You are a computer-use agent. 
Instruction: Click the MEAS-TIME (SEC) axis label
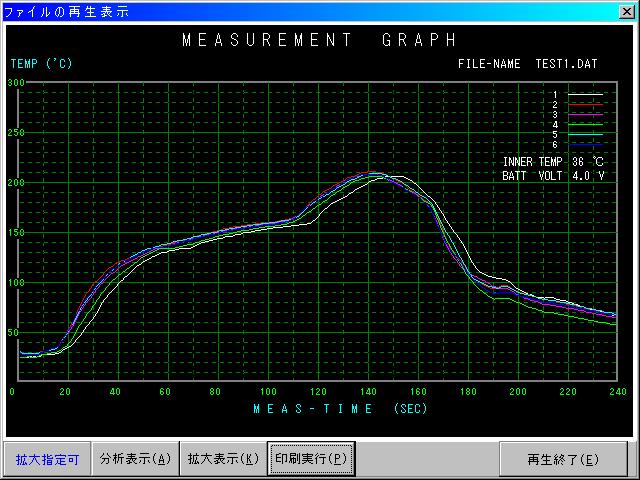340,409
